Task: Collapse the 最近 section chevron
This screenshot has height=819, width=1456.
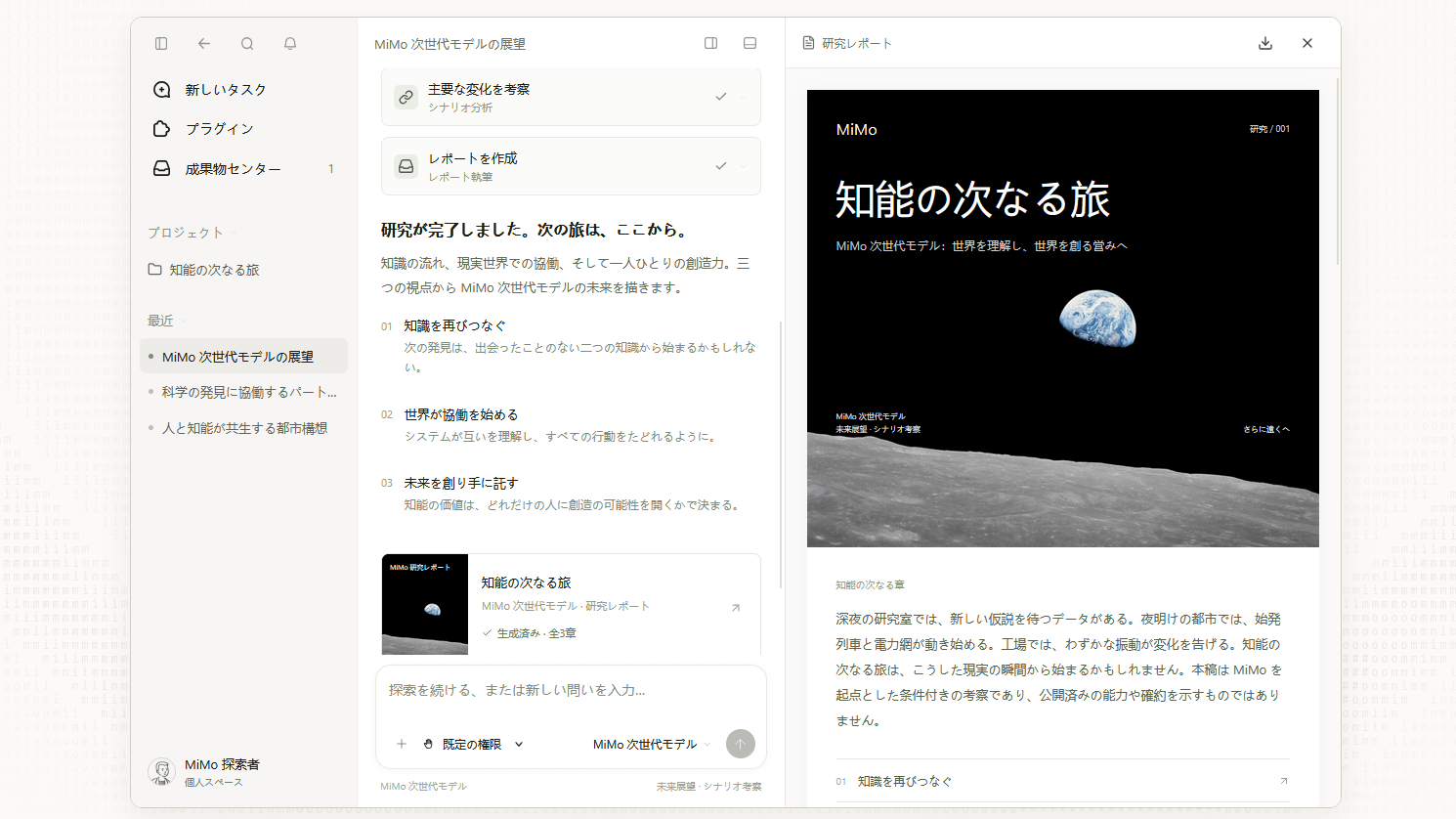Action: 184,321
